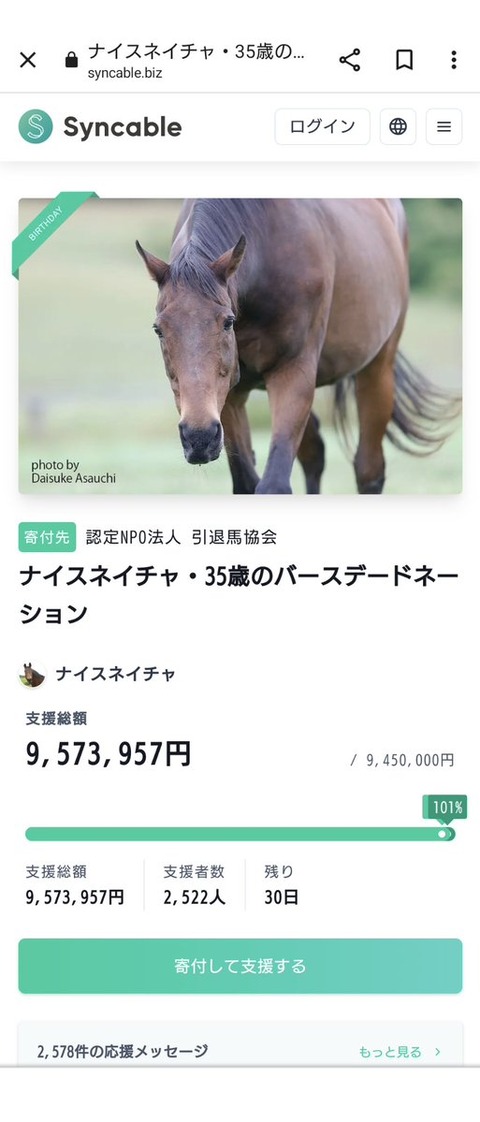The height and width of the screenshot is (1122, 480).
Task: Click the ログイン button
Action: click(322, 127)
